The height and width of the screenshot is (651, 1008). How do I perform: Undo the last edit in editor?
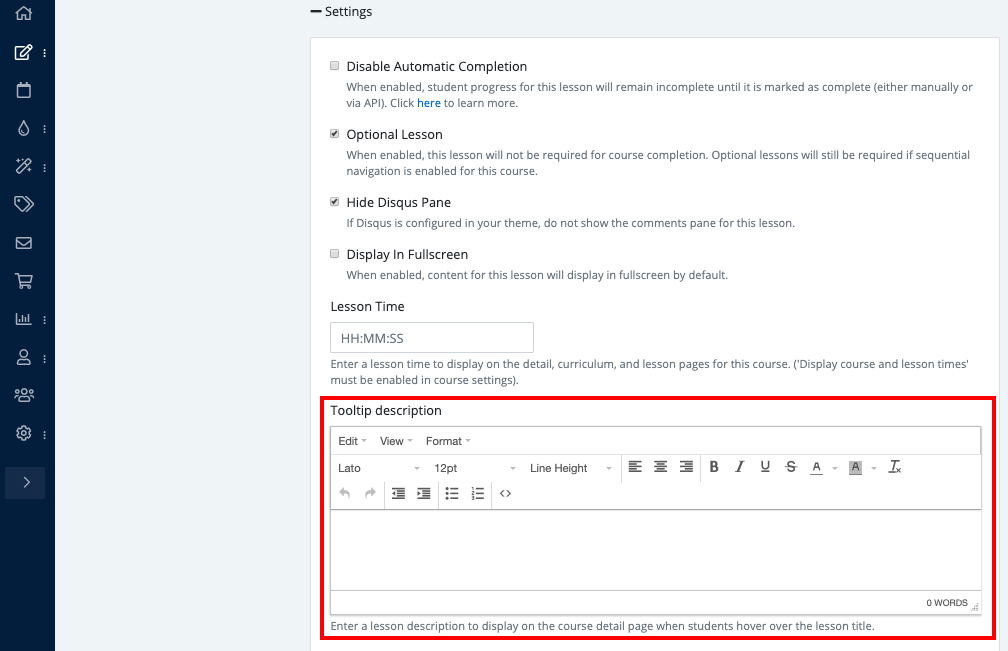[x=345, y=493]
